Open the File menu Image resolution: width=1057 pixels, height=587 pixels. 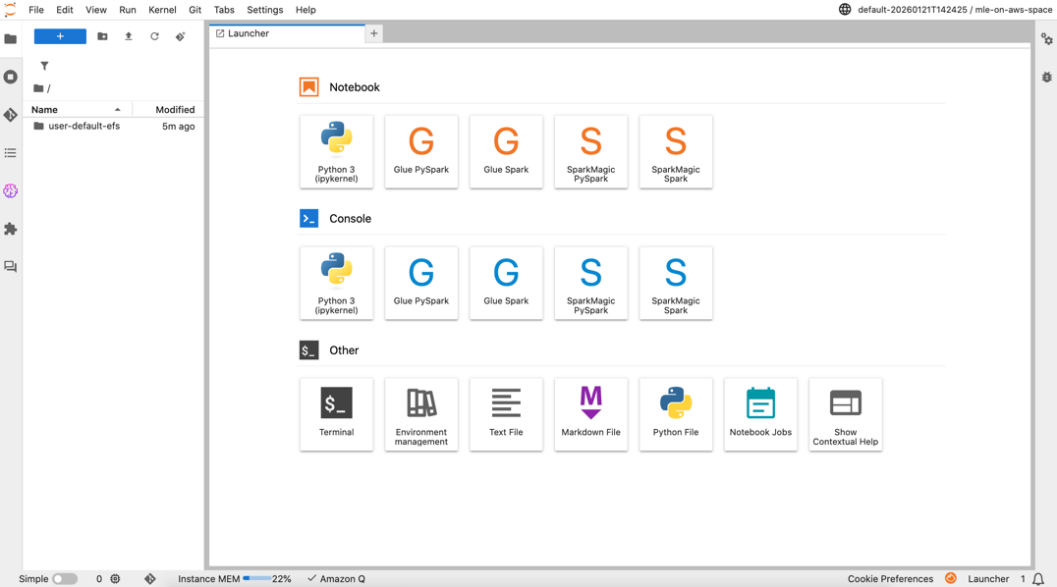[36, 10]
